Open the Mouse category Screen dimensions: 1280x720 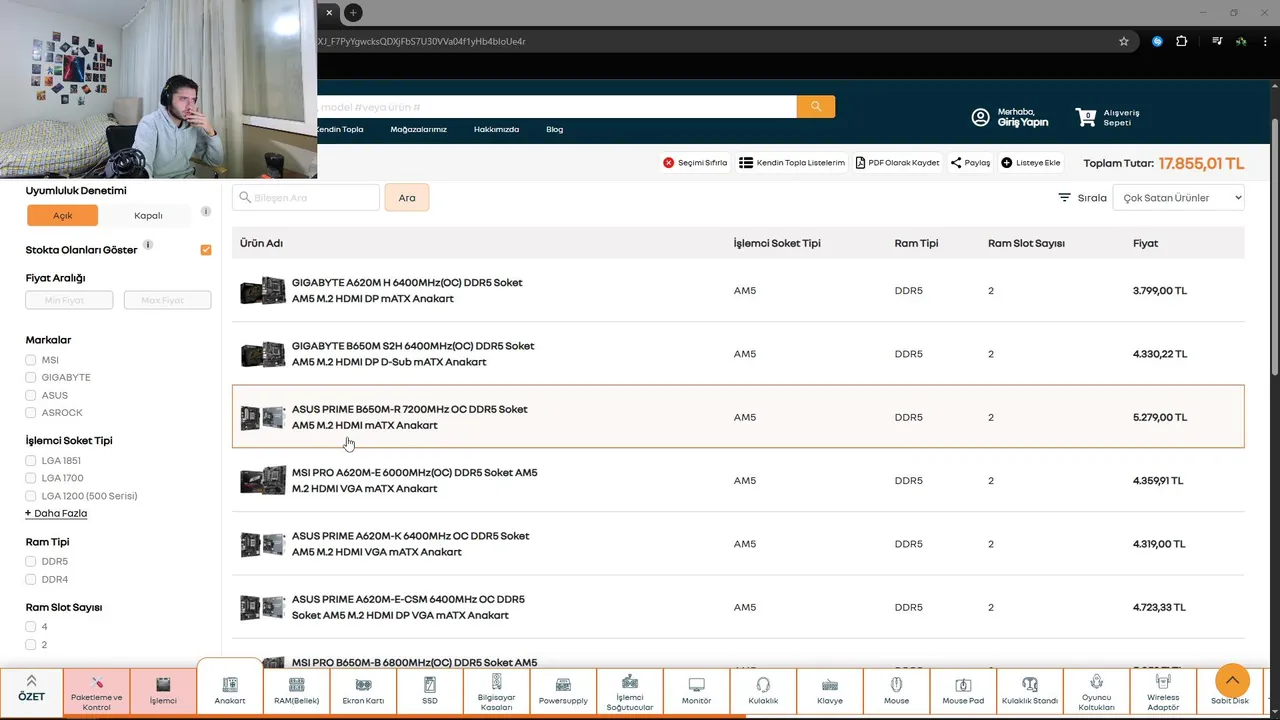[x=897, y=692]
